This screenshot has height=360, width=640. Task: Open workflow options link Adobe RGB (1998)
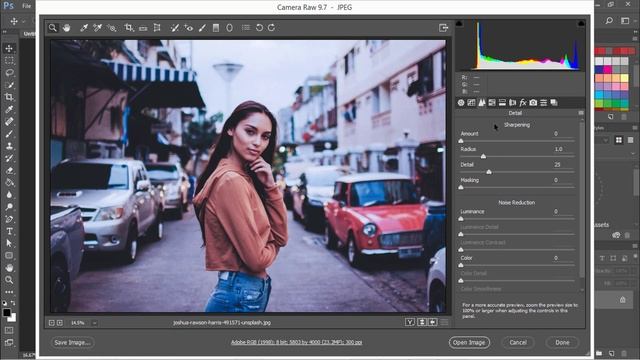click(x=296, y=342)
